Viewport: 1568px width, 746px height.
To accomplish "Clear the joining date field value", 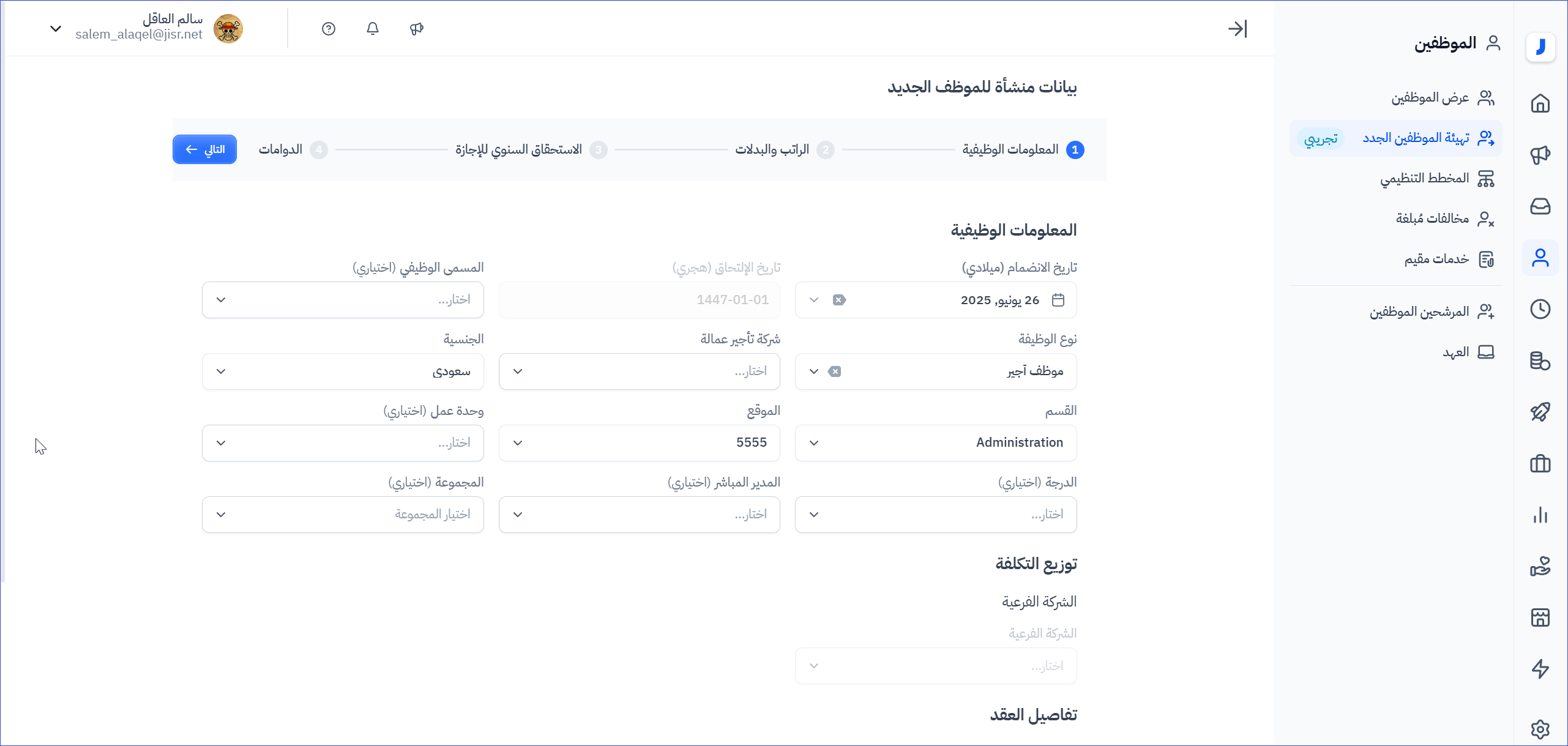I will pos(839,300).
